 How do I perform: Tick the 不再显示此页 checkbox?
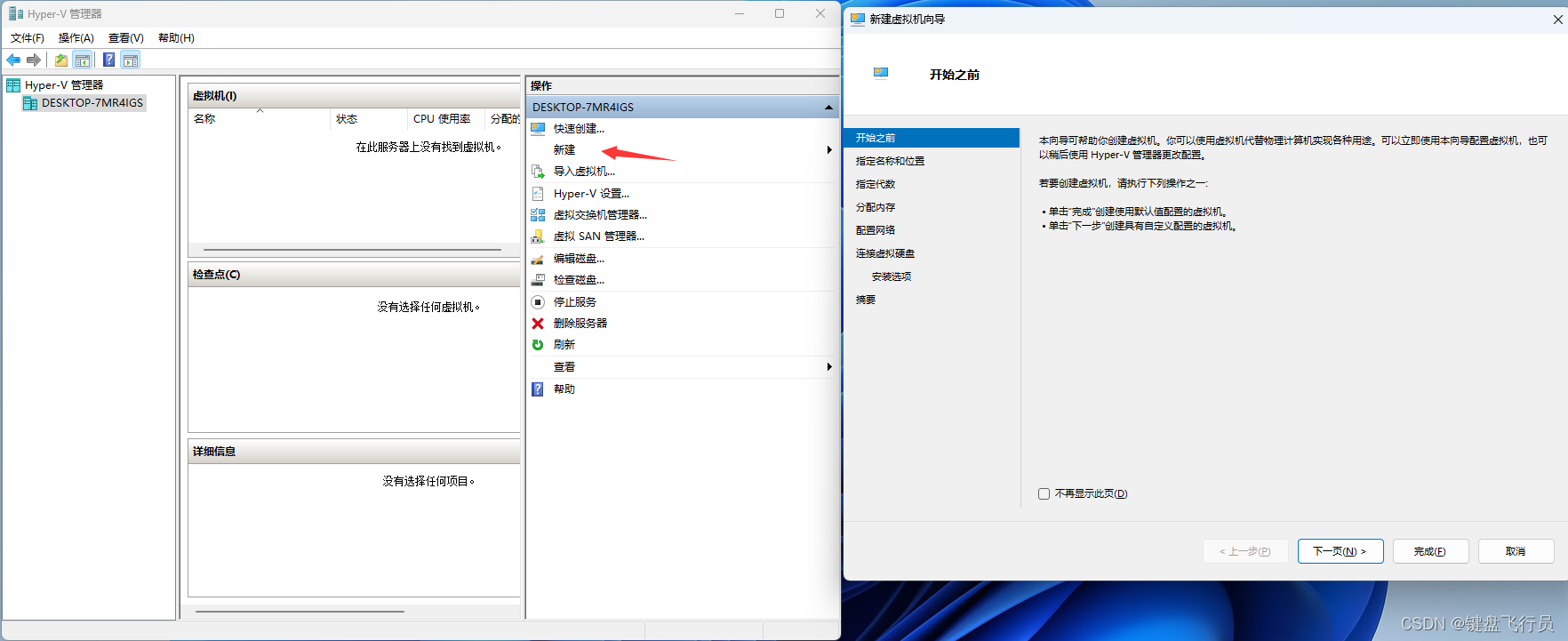click(1044, 493)
